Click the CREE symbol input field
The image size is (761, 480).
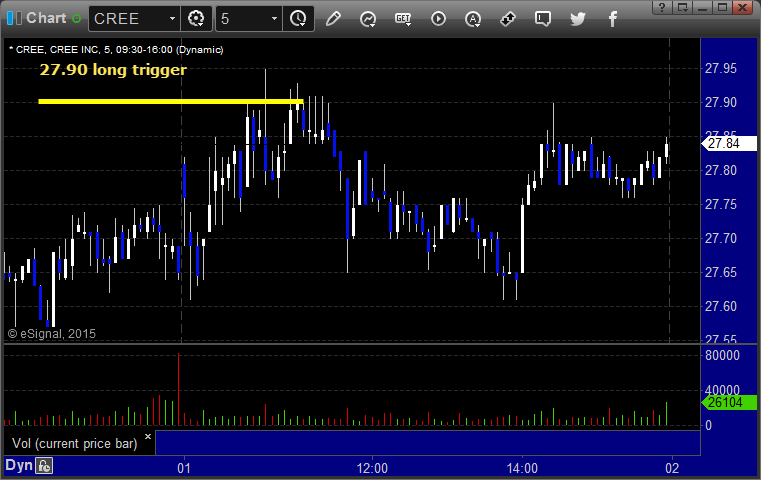(129, 19)
